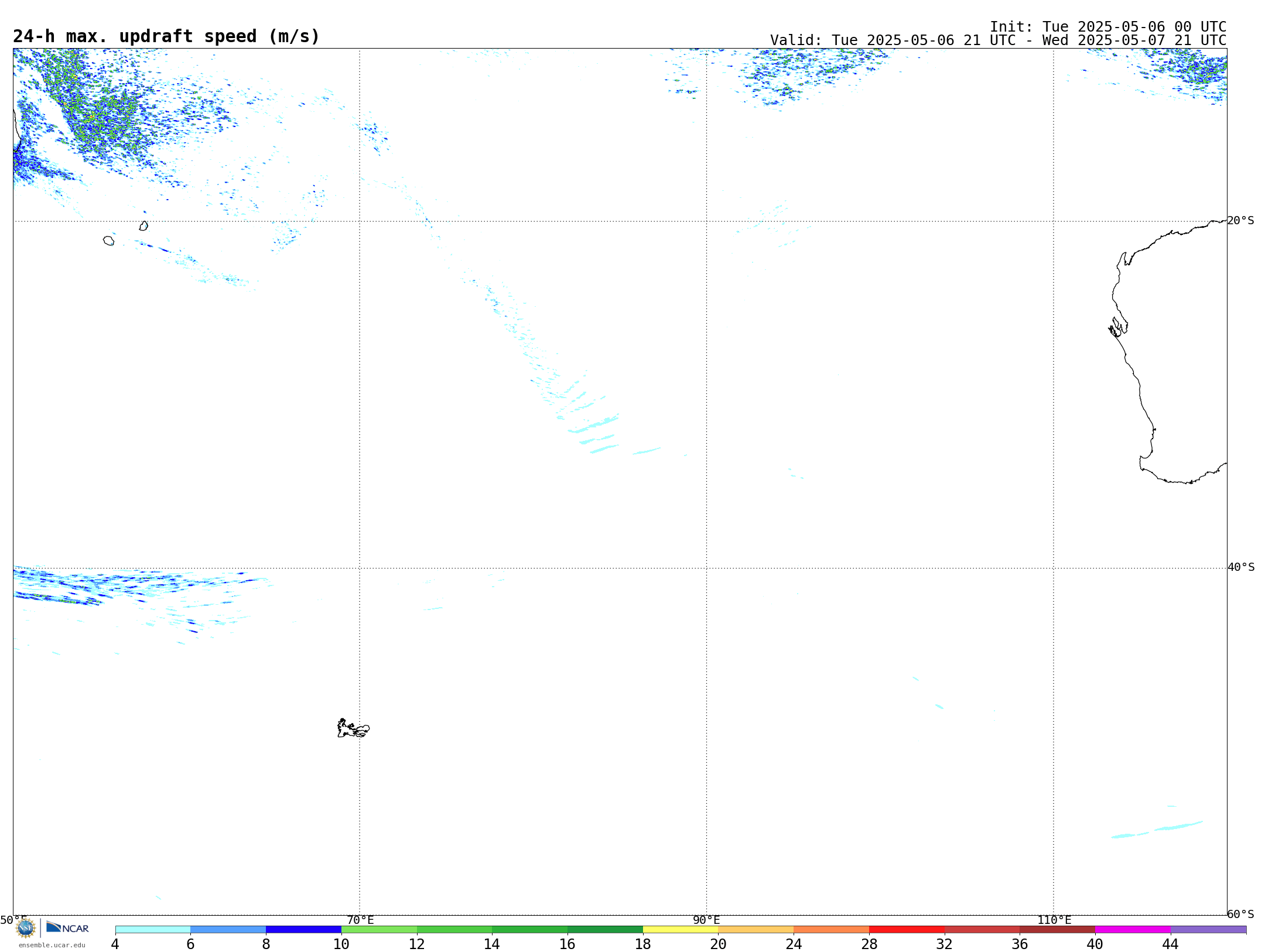Click the red 28–32 m/s swatch
The height and width of the screenshot is (952, 1265).
[907, 930]
